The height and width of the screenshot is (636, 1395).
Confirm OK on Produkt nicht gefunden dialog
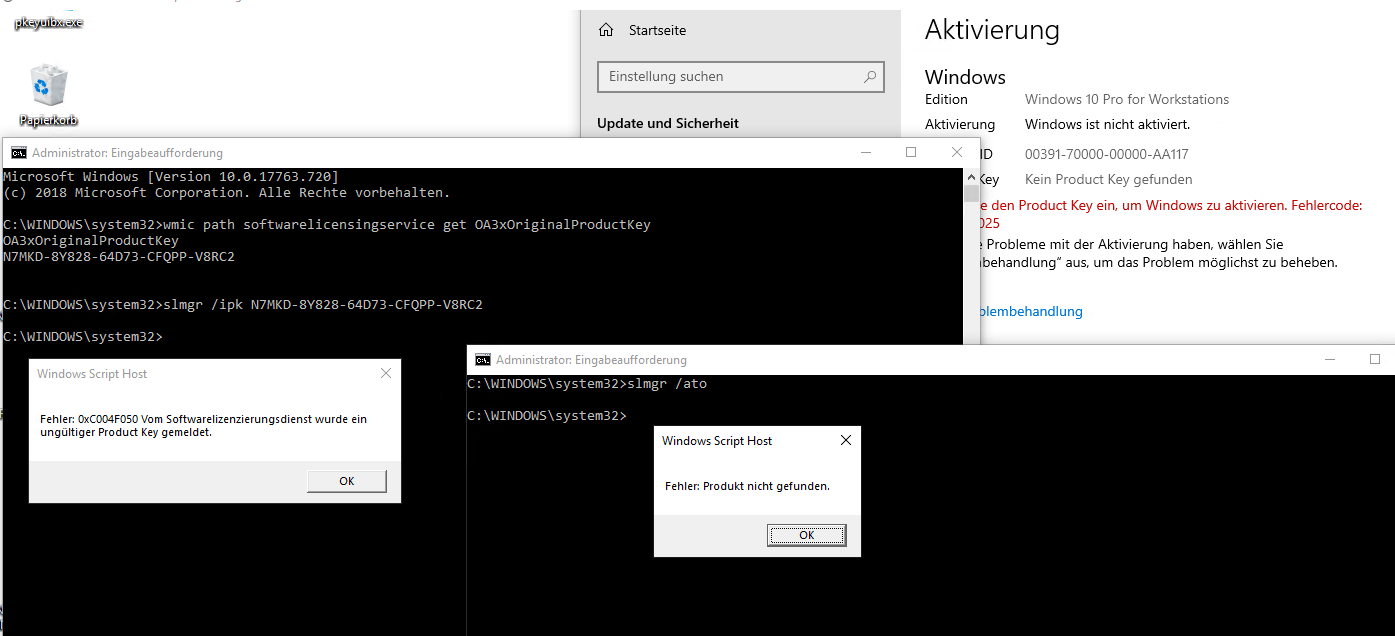806,535
